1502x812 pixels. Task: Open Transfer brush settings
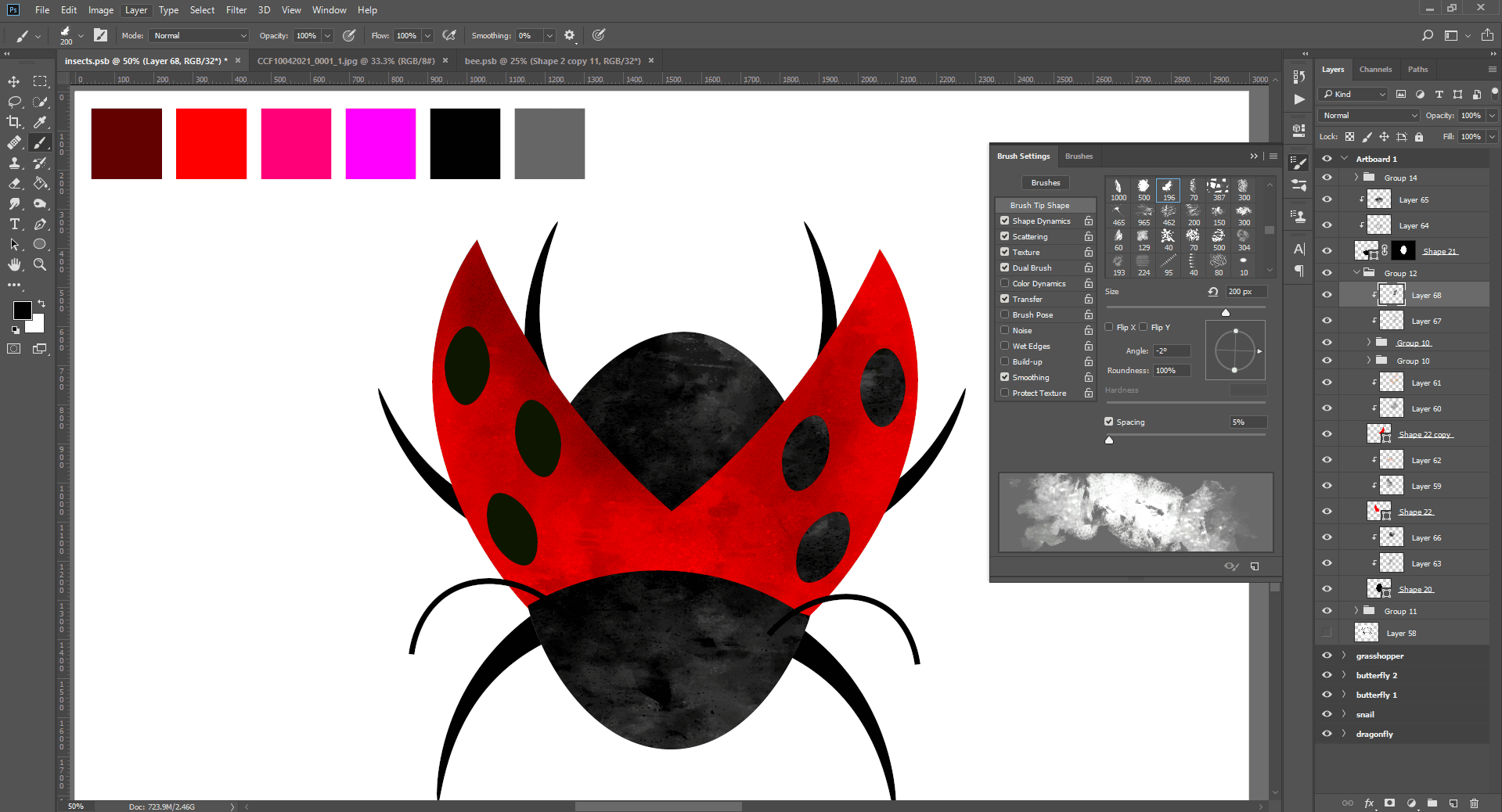[1027, 299]
